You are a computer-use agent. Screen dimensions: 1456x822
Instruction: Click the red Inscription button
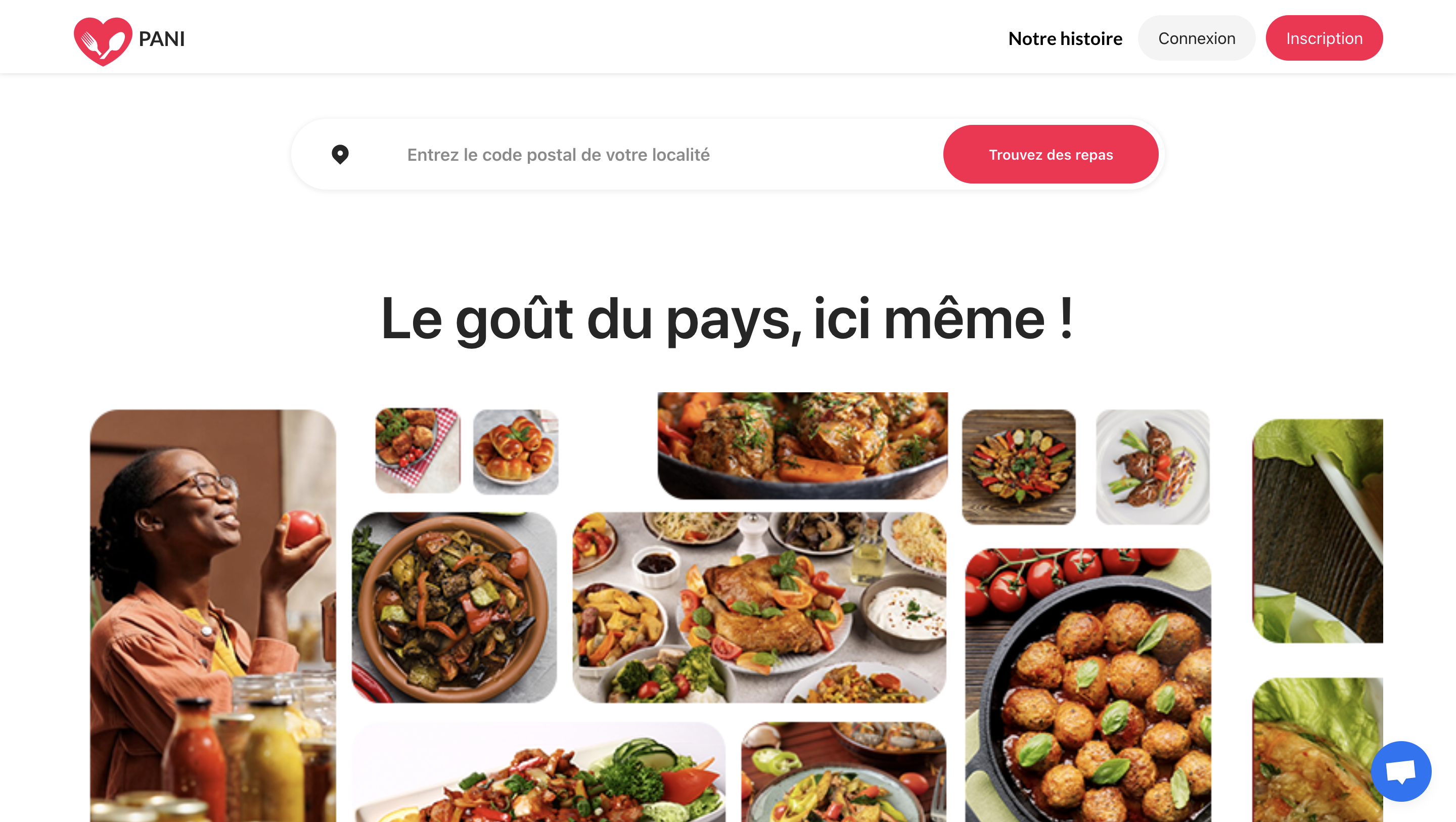[1325, 38]
